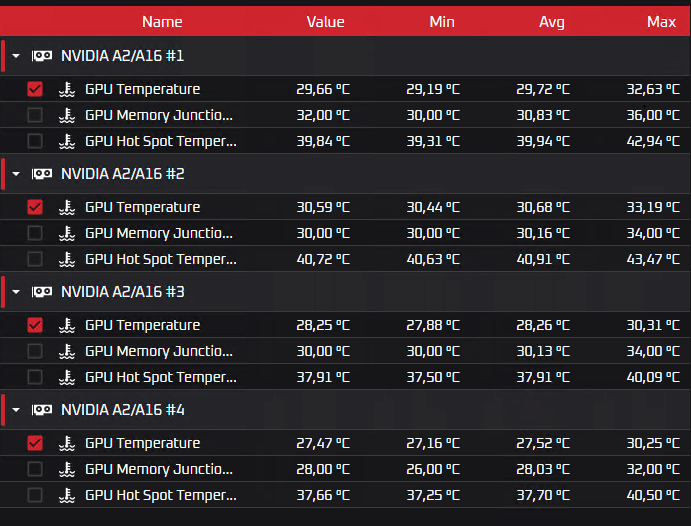Click the 29,66 °C value cell
Screen dimensions: 691x526
point(323,89)
